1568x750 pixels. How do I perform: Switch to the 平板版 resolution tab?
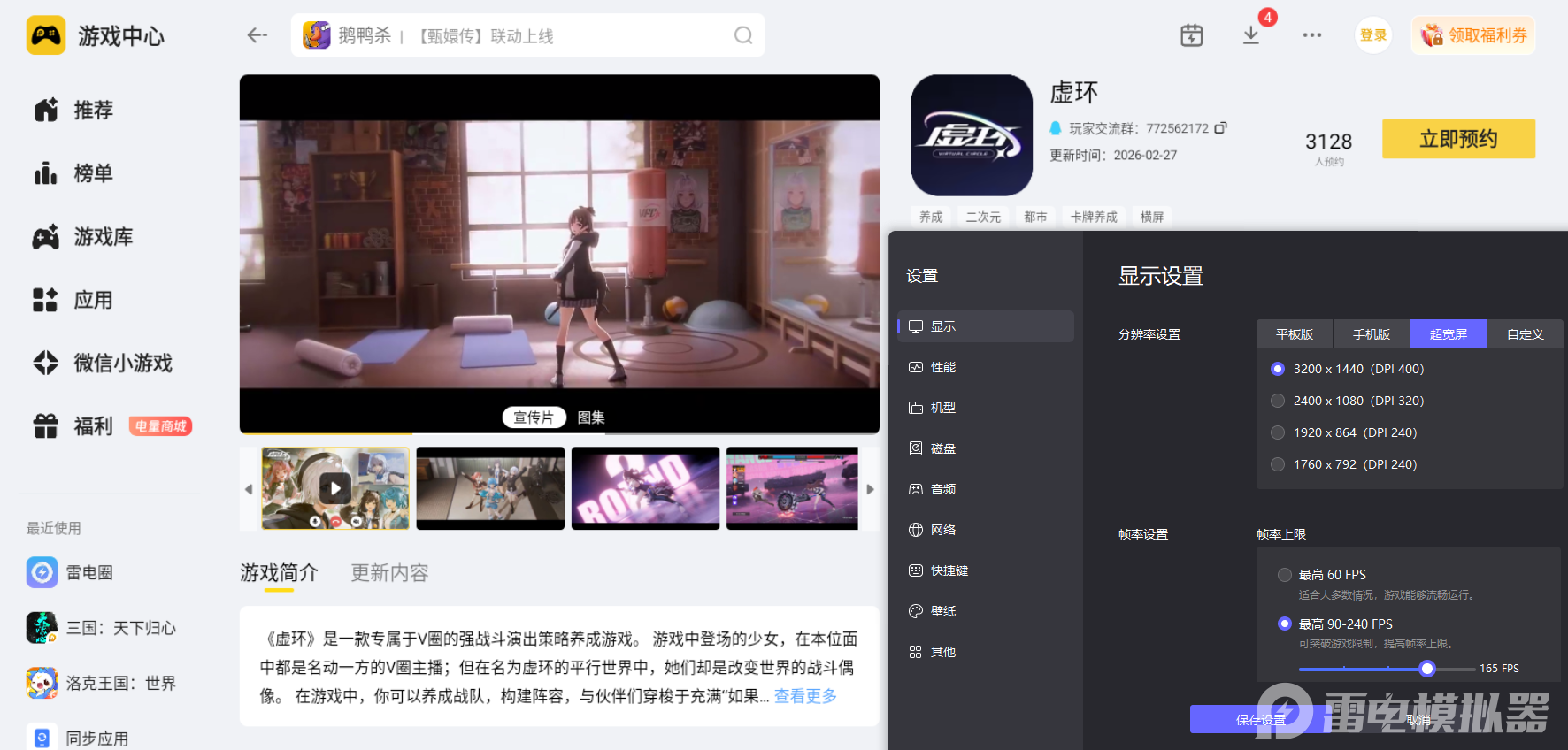(1295, 334)
